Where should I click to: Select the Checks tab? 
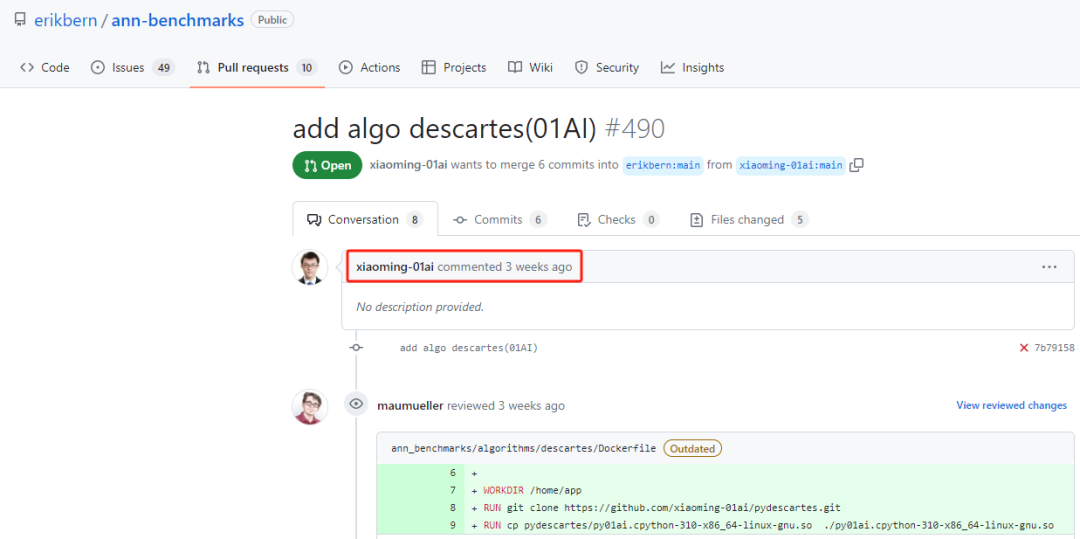tap(618, 220)
